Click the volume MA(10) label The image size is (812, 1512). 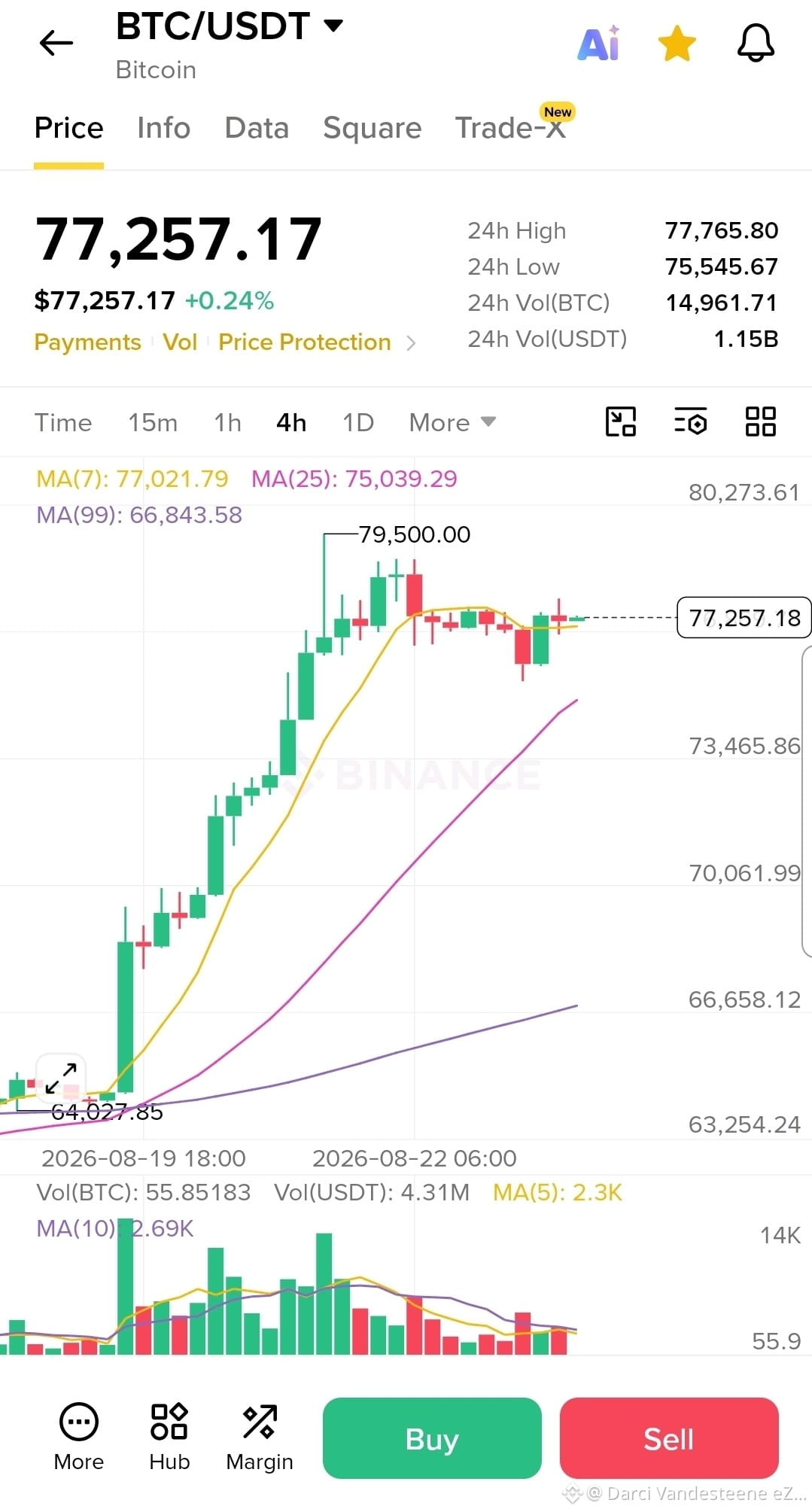114,1228
